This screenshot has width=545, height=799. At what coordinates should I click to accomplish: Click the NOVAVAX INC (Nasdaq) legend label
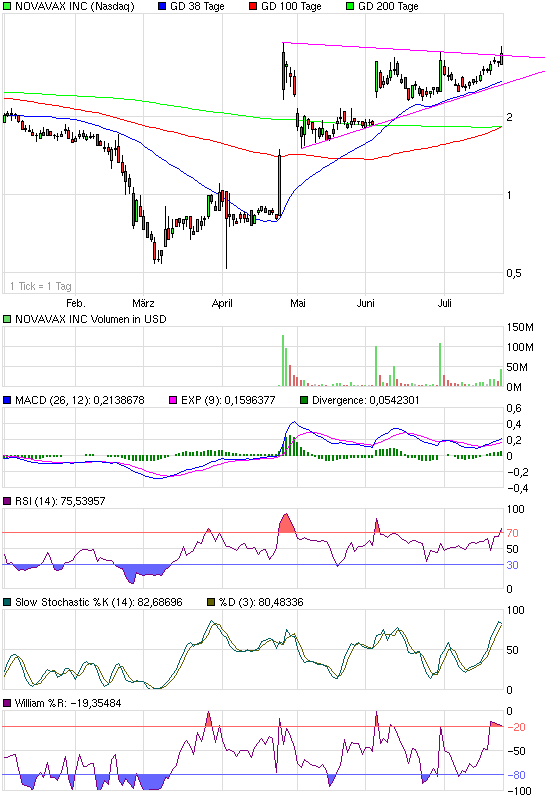tap(74, 7)
